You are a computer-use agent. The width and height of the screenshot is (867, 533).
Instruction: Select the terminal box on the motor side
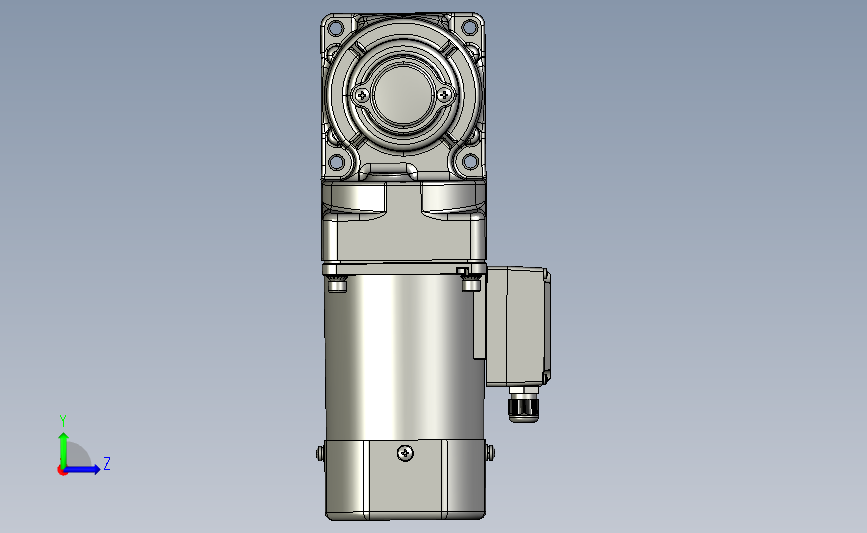coord(518,326)
